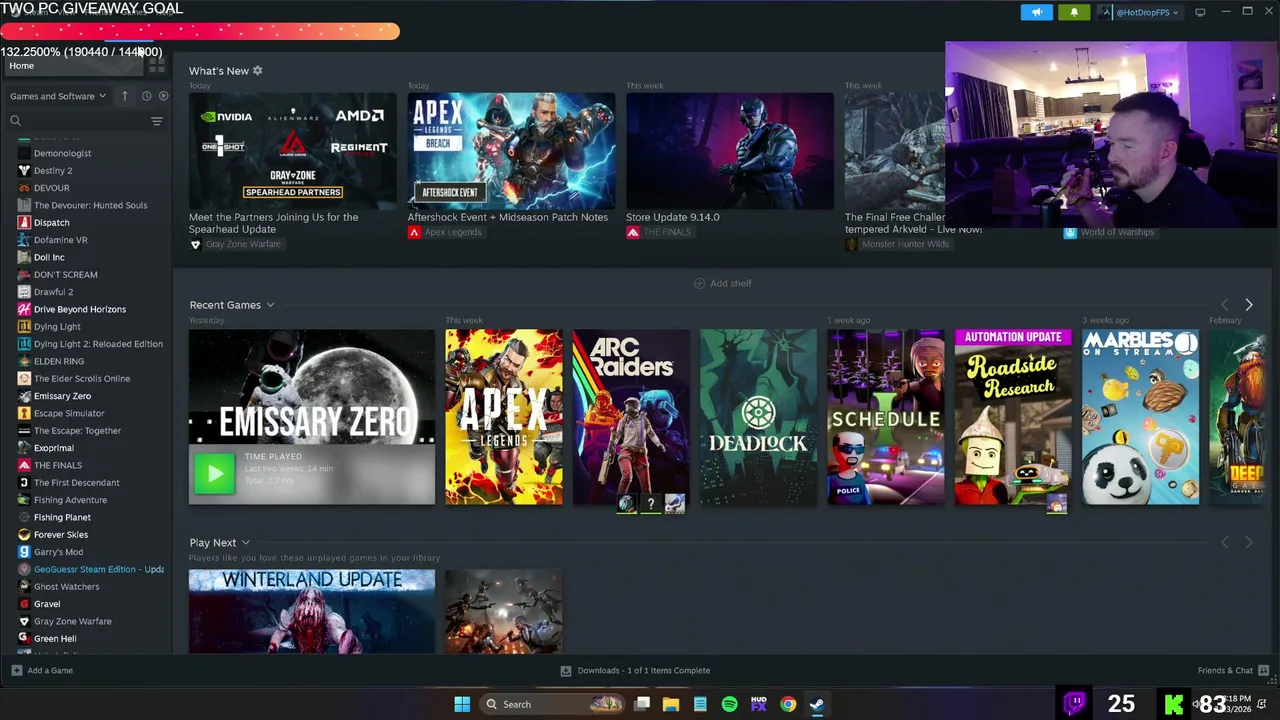Viewport: 1280px width, 720px height.
Task: Advance Recent Games shelf with right arrow
Action: click(x=1248, y=305)
